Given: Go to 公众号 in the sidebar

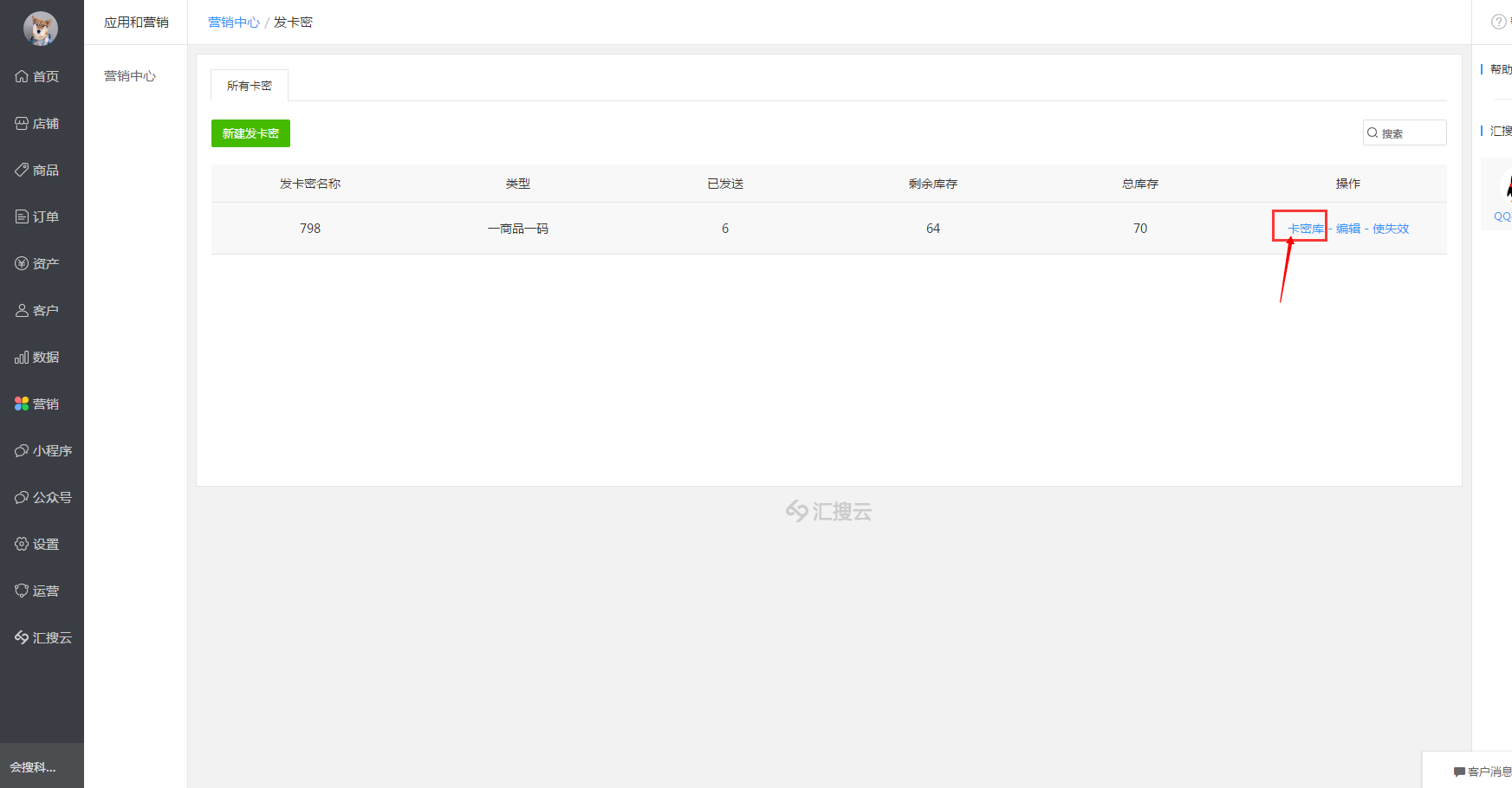Looking at the screenshot, I should coord(42,498).
